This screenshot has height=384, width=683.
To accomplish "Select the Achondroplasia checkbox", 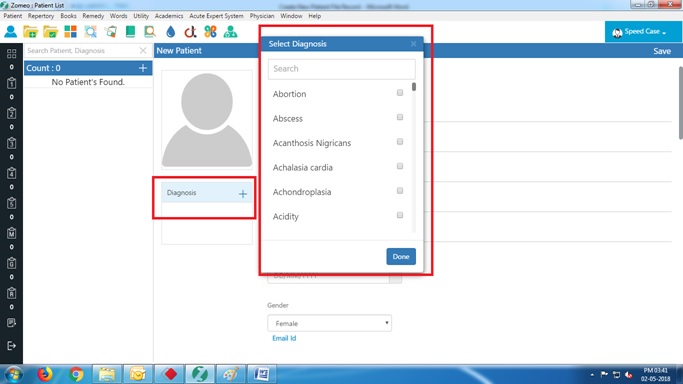I will point(400,191).
